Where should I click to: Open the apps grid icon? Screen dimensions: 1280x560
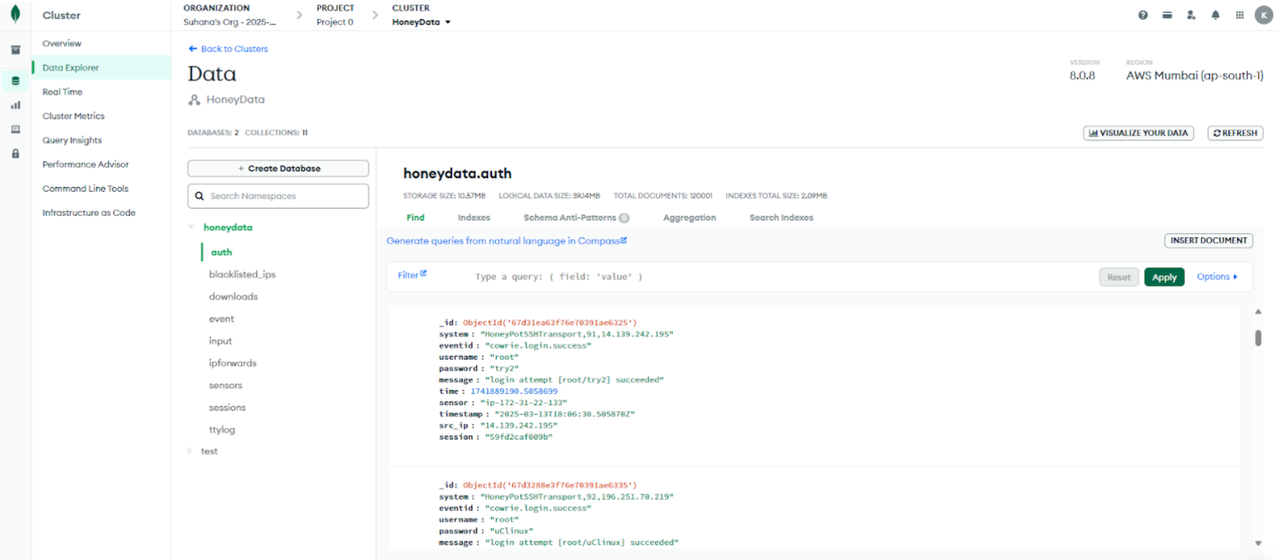[x=1240, y=15]
